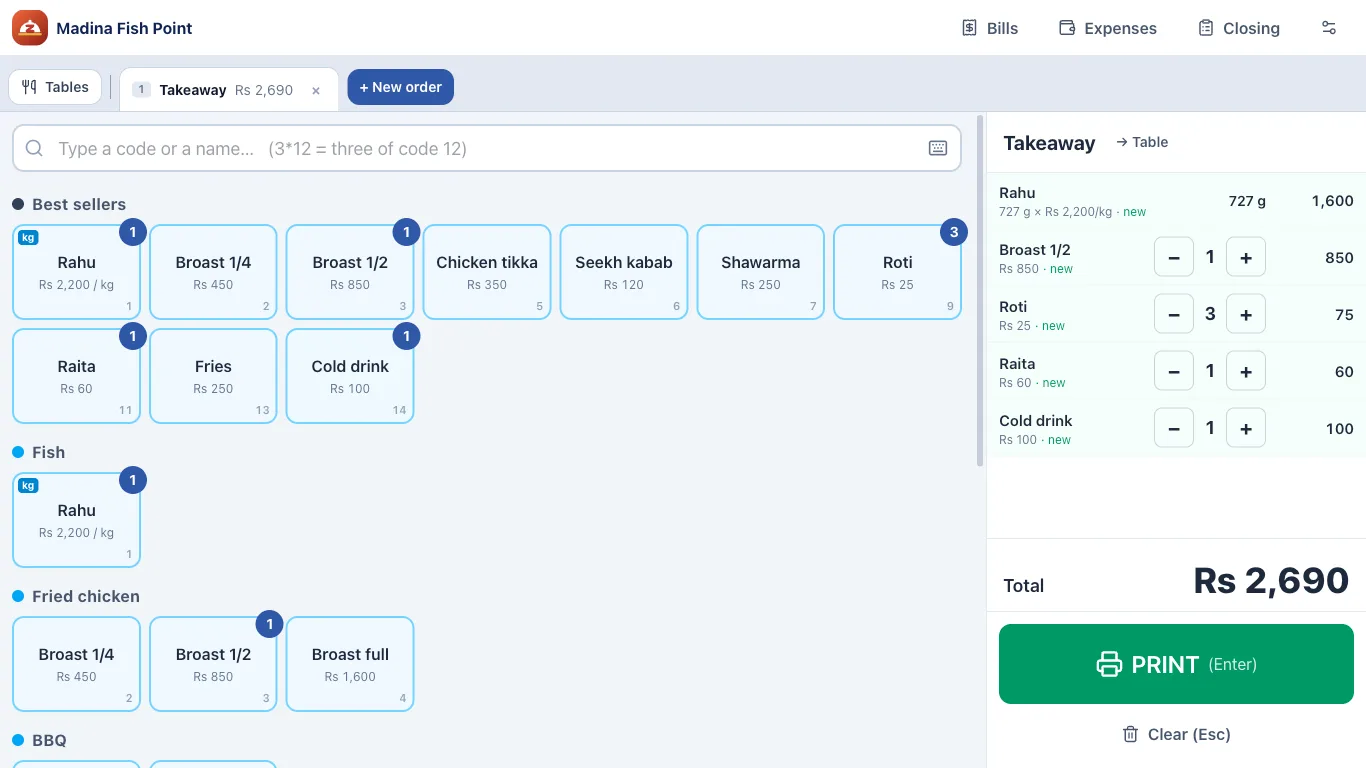Print the bill with PRINT button
The image size is (1366, 768).
[x=1176, y=664]
